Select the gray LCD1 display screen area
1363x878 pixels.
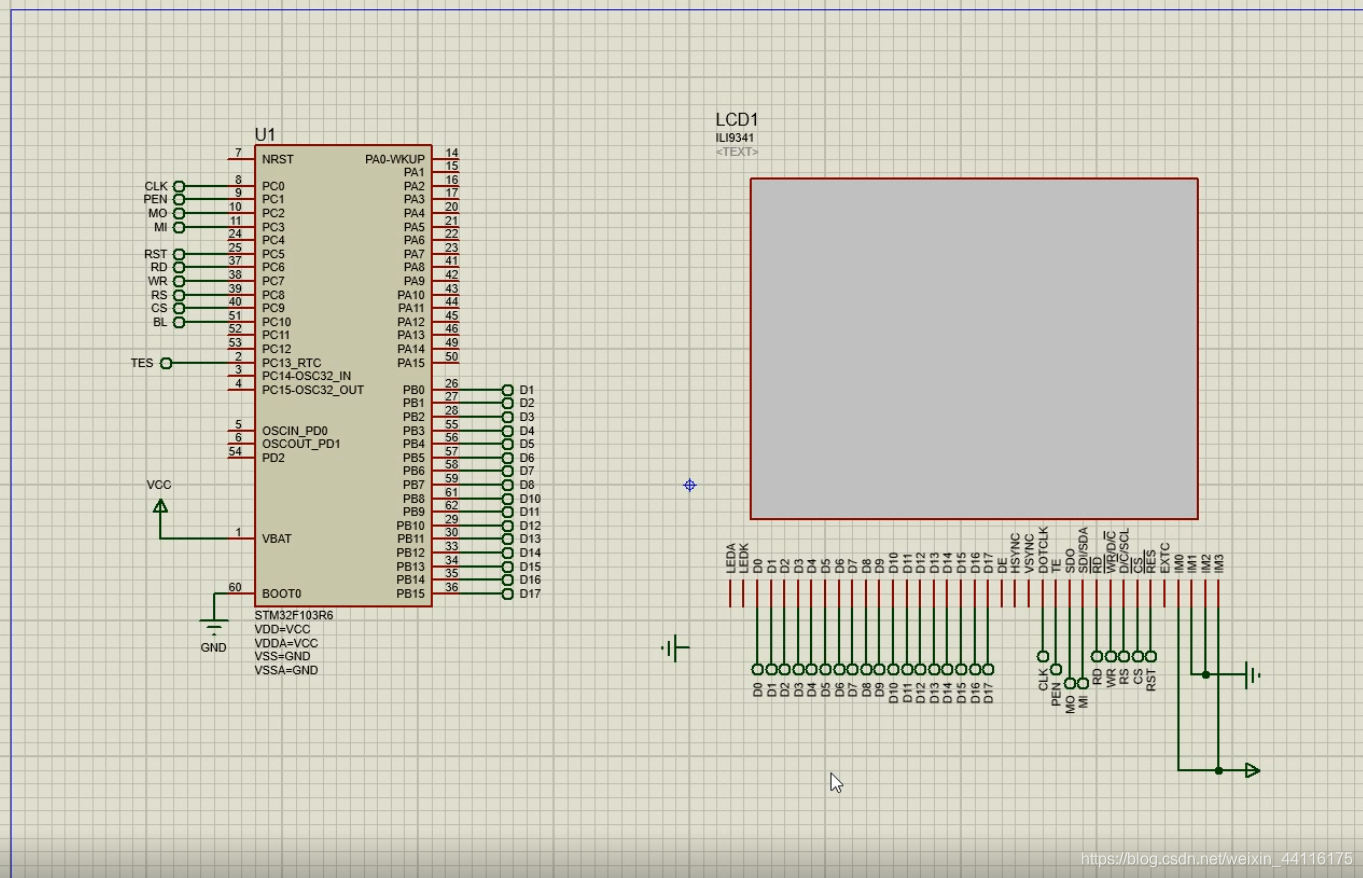click(974, 349)
